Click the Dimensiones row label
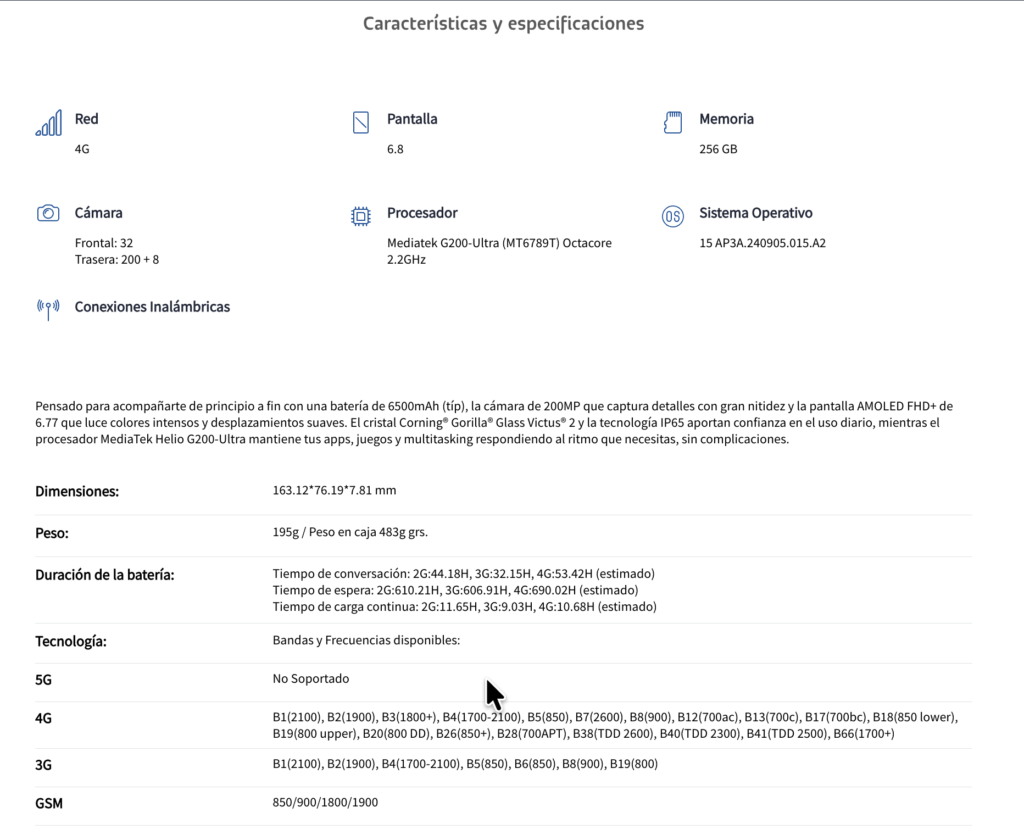 pos(77,491)
